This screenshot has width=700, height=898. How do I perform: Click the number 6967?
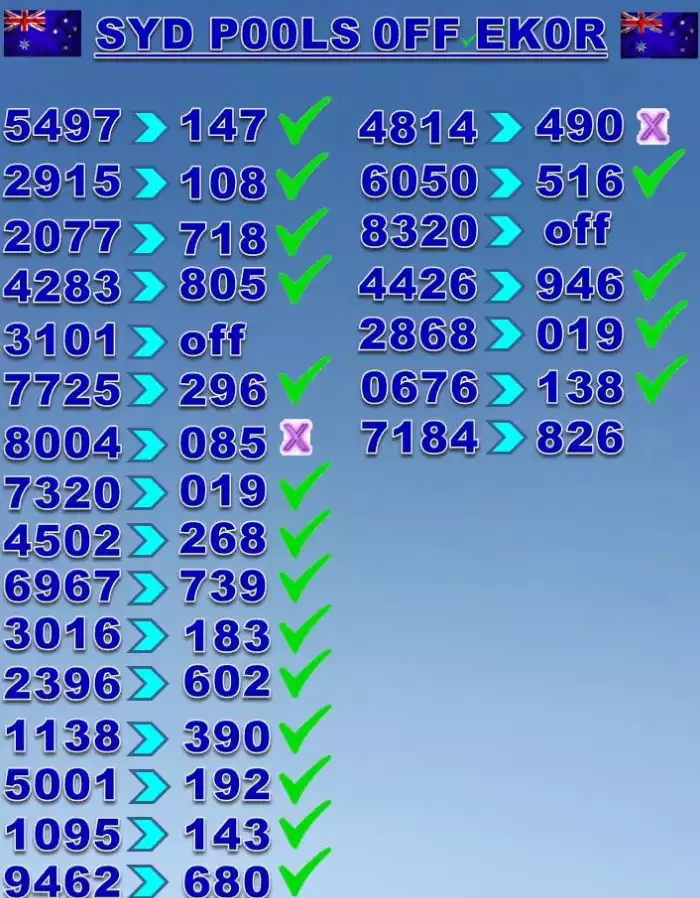(x=62, y=586)
